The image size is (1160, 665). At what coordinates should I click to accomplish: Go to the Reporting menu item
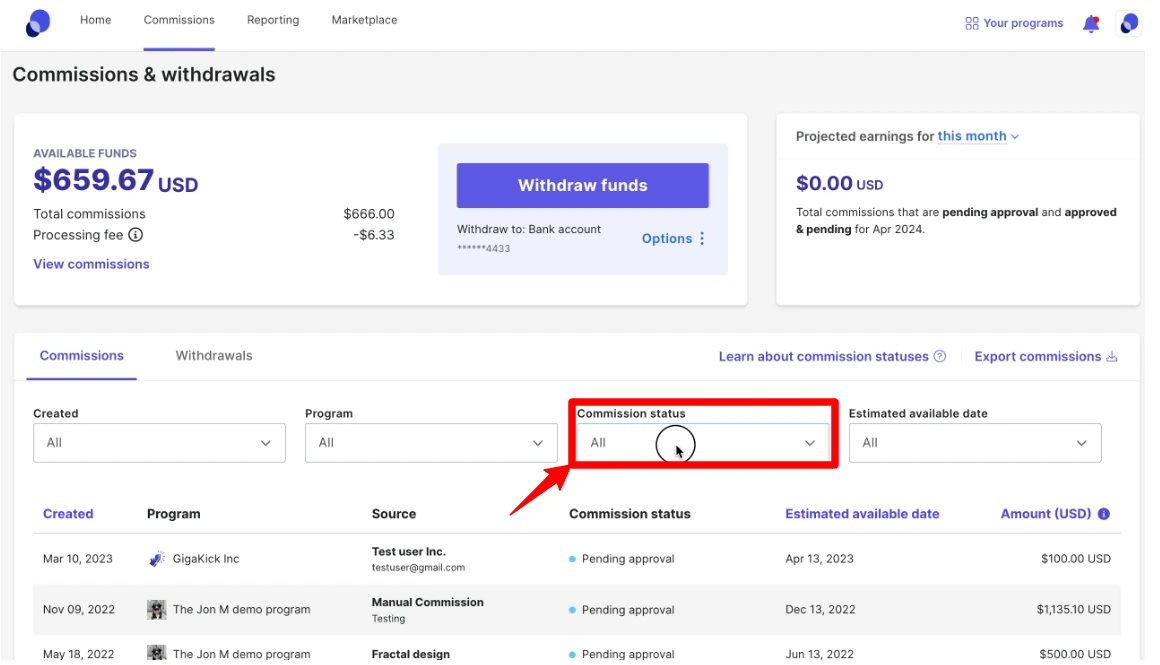coord(273,20)
